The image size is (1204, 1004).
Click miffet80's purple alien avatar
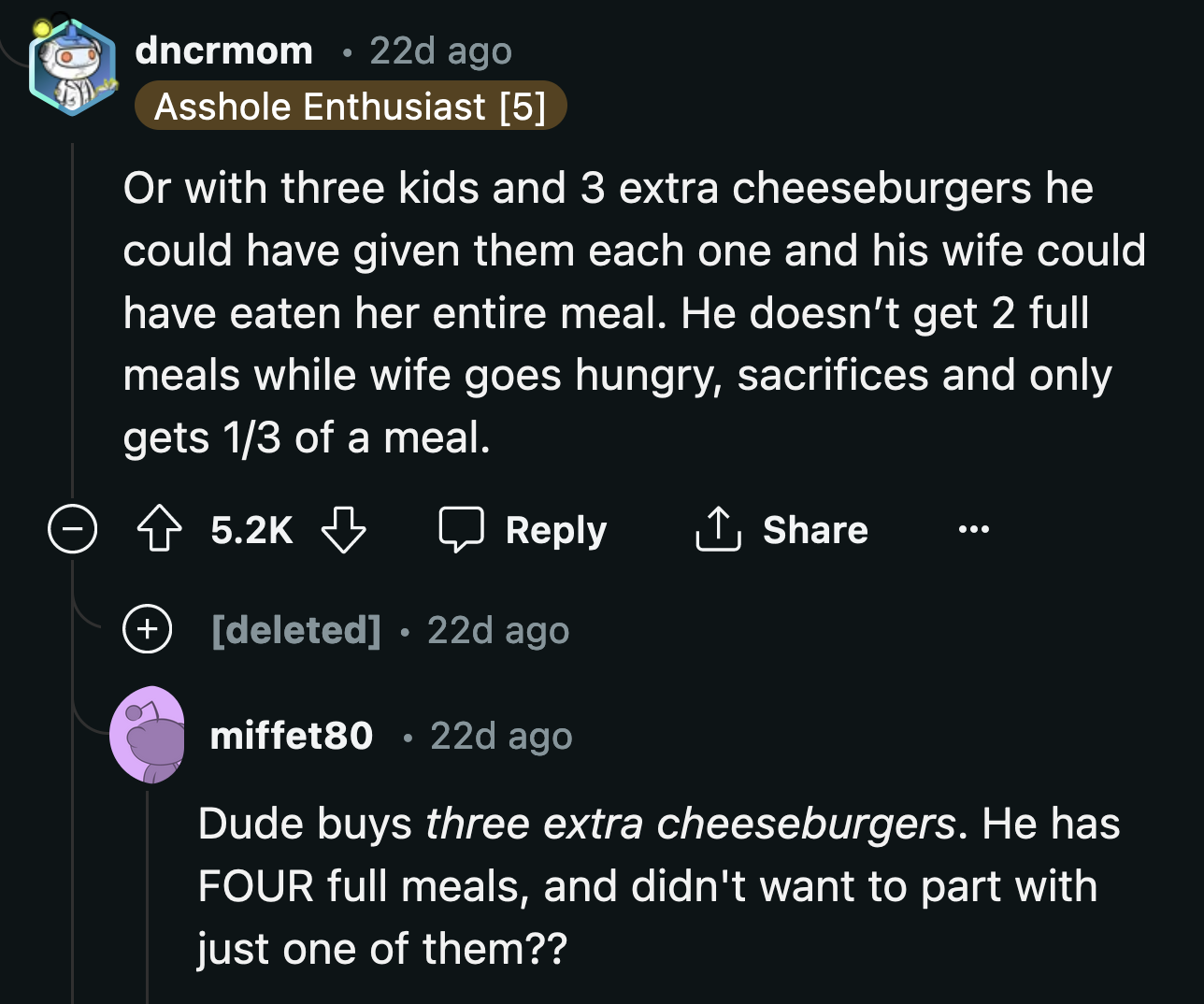click(150, 735)
